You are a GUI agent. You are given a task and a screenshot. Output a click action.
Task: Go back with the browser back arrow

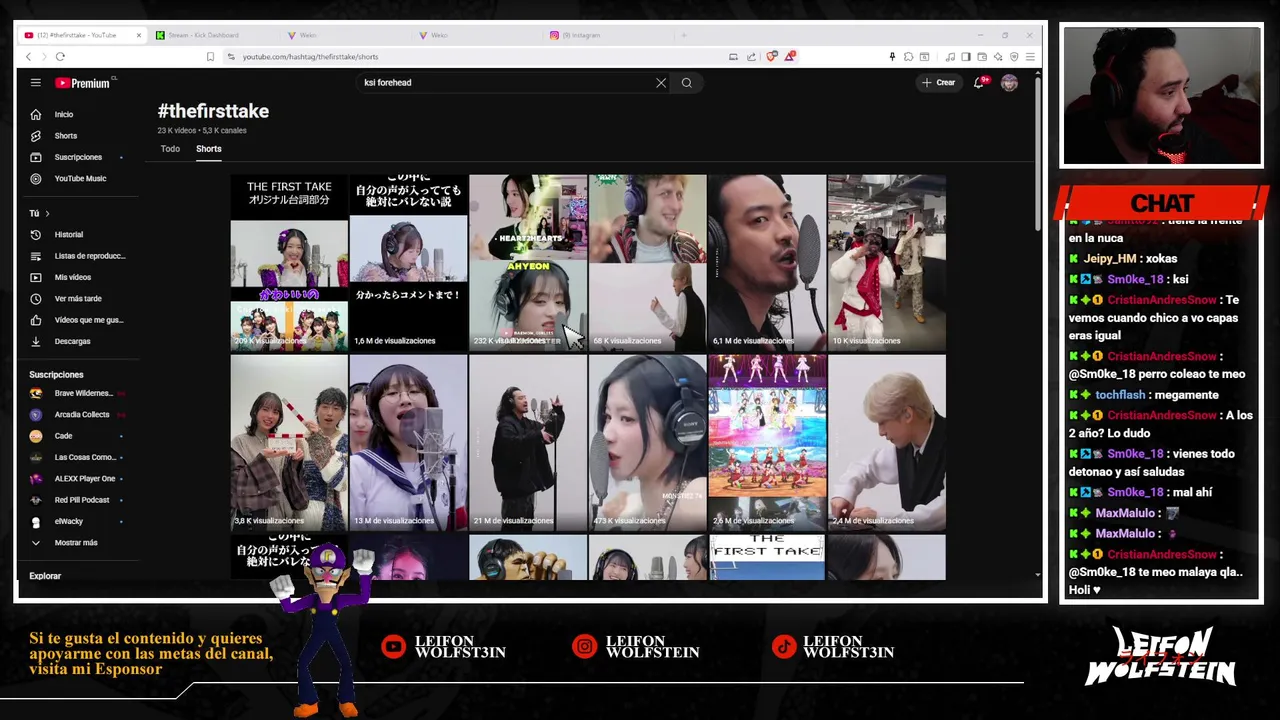pyautogui.click(x=28, y=57)
